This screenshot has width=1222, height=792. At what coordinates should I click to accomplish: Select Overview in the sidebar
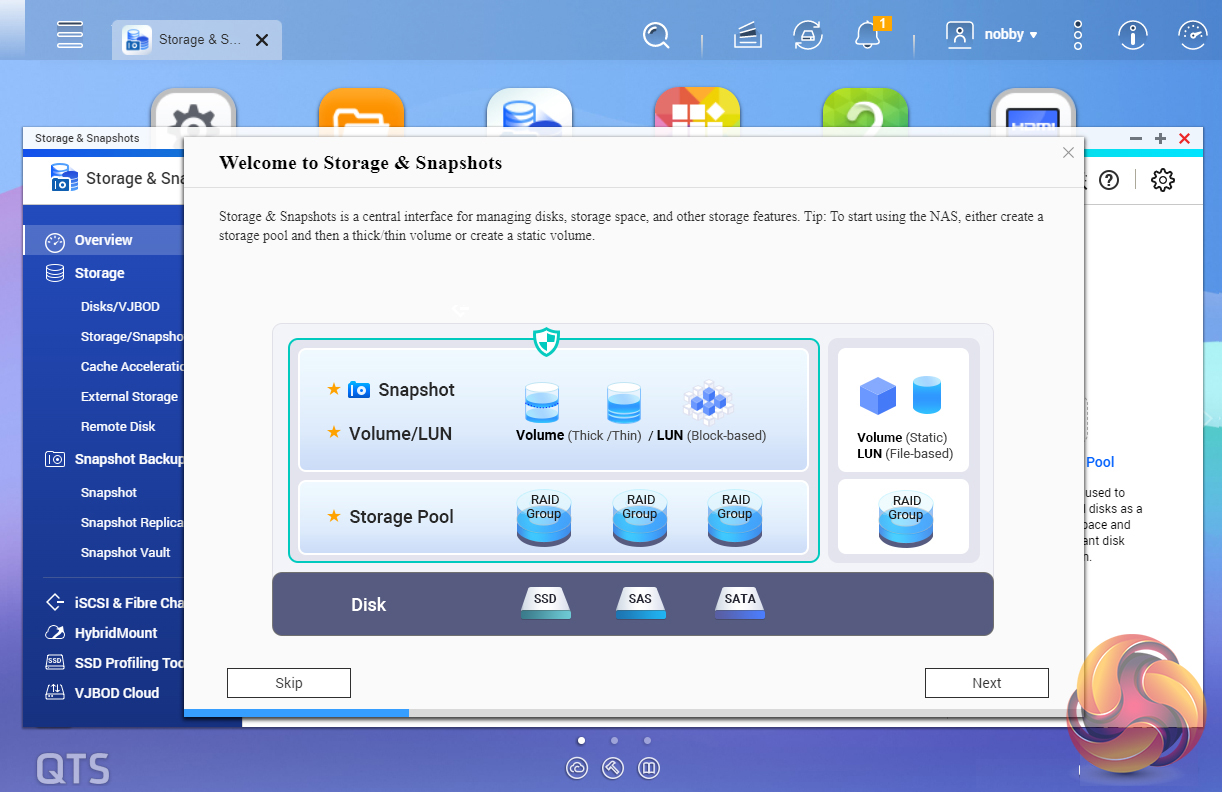tap(104, 240)
